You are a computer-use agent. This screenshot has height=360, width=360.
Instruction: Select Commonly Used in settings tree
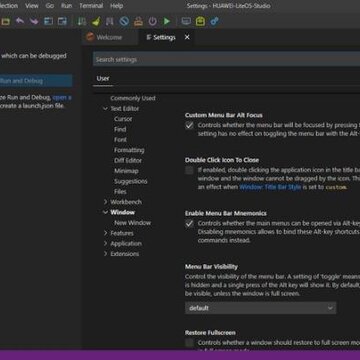tap(133, 98)
